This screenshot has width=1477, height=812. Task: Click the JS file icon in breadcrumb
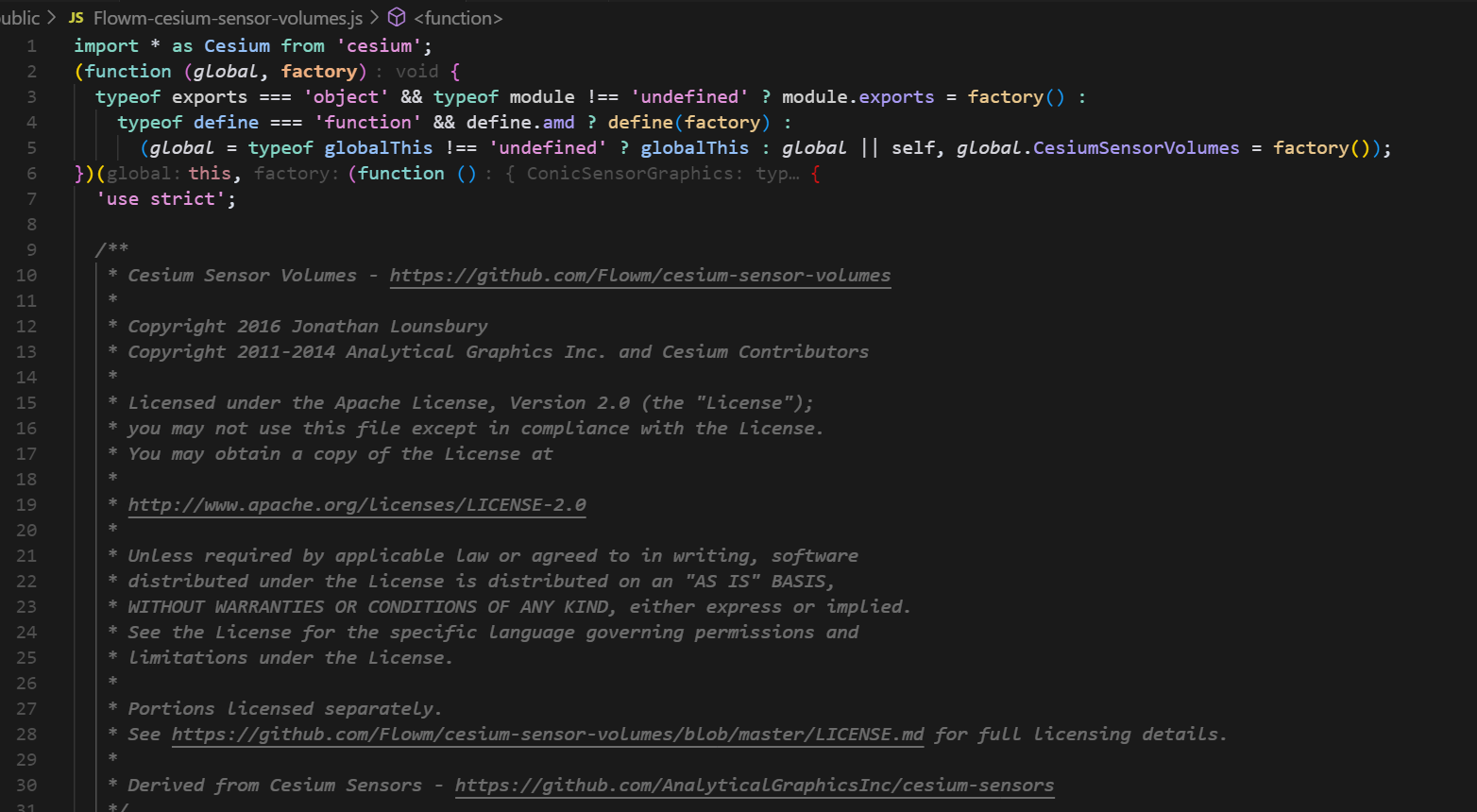point(76,18)
